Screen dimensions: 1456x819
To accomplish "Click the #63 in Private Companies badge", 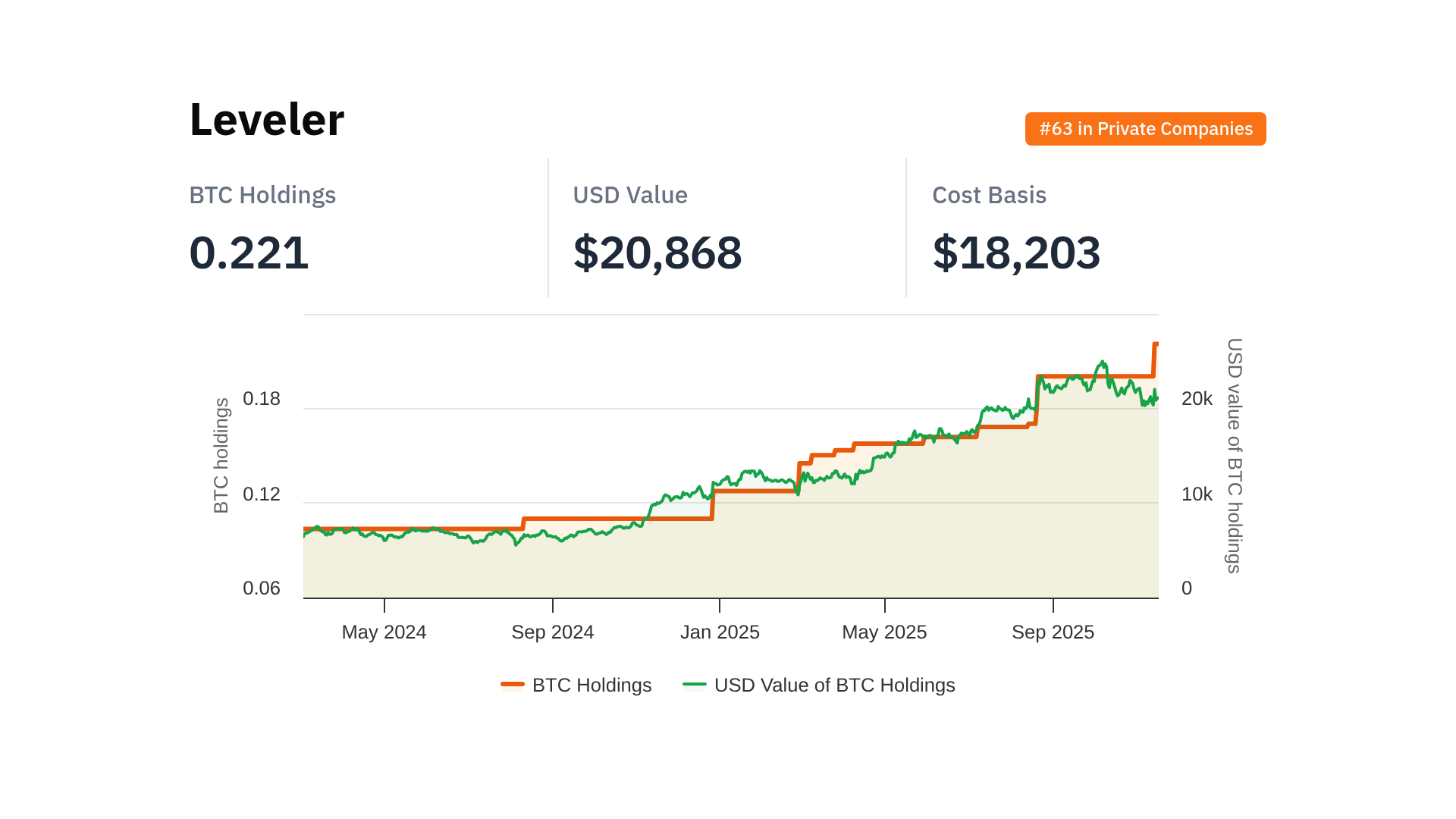I will pos(1145,129).
